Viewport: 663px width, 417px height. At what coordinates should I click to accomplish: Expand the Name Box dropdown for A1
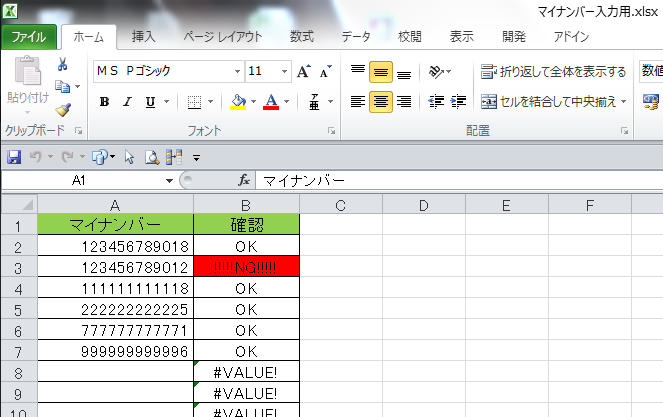[x=169, y=181]
